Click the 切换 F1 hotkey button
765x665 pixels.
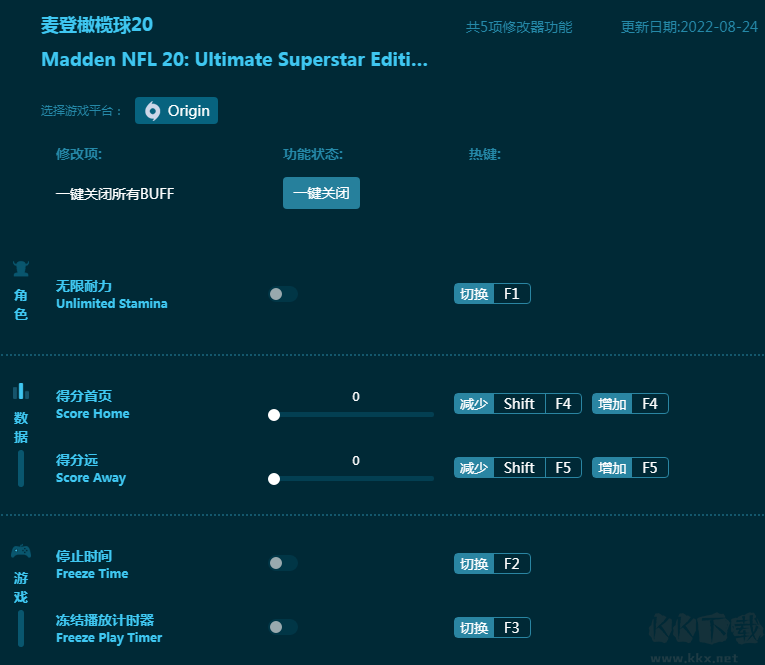pyautogui.click(x=492, y=294)
